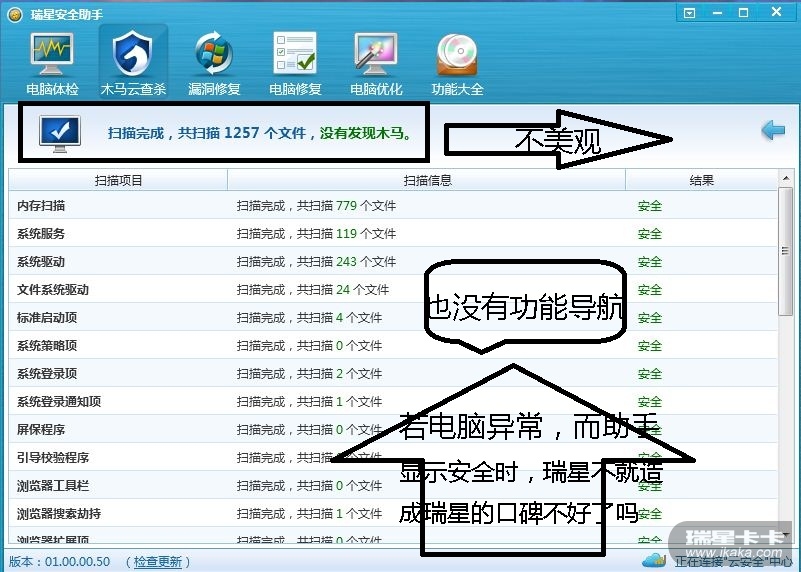Open the 电脑修复 checklist icon
This screenshot has height=572, width=801.
295,53
